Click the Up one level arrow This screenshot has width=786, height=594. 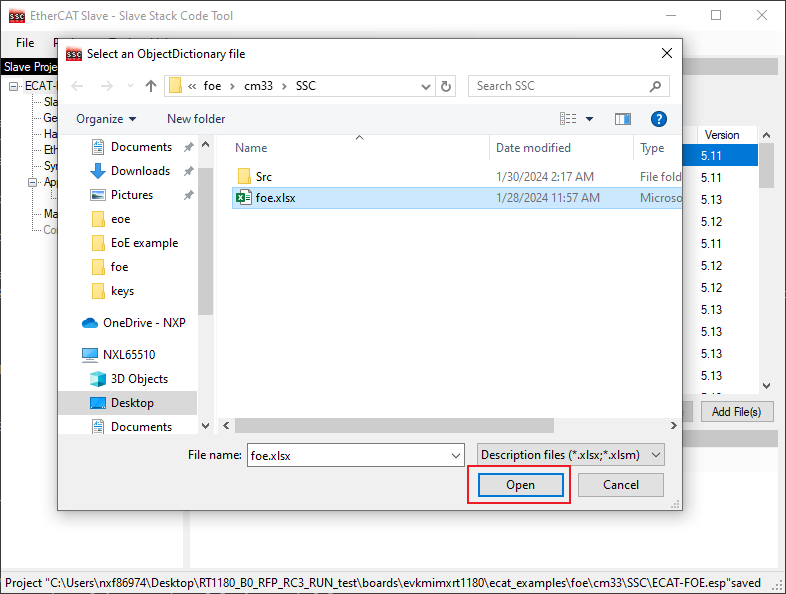tap(151, 86)
